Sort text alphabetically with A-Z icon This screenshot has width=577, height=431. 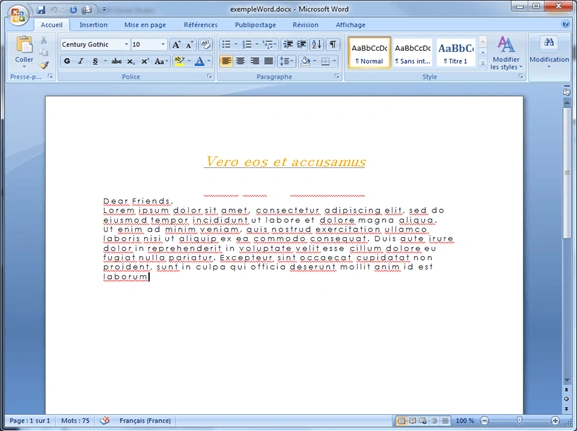[316, 45]
